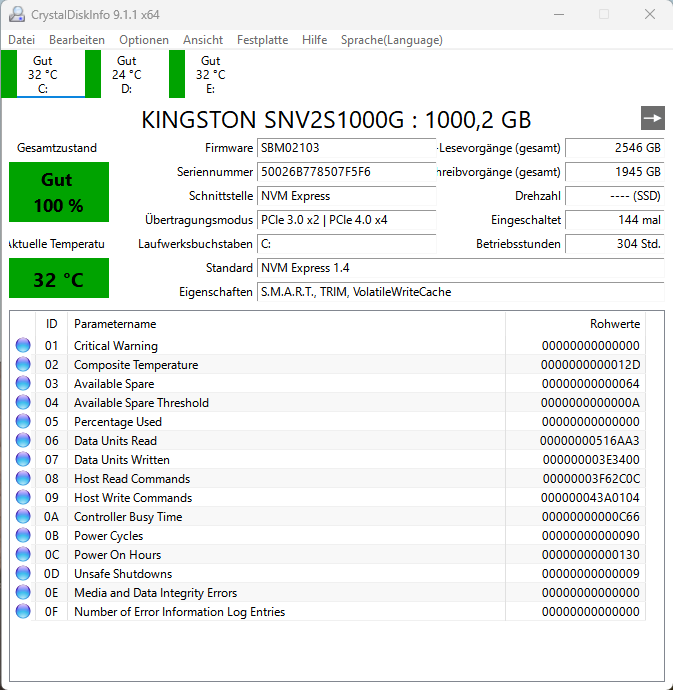Select the Unsafe Shutdowns parameter name
This screenshot has width=673, height=690.
[x=123, y=574]
